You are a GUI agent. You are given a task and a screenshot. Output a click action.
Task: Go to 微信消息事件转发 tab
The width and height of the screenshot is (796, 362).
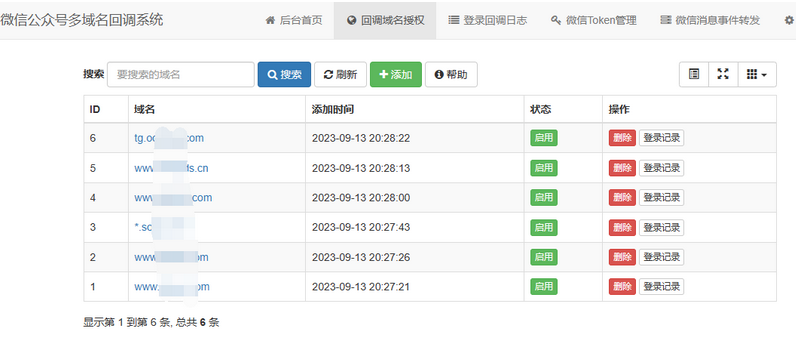(710, 20)
